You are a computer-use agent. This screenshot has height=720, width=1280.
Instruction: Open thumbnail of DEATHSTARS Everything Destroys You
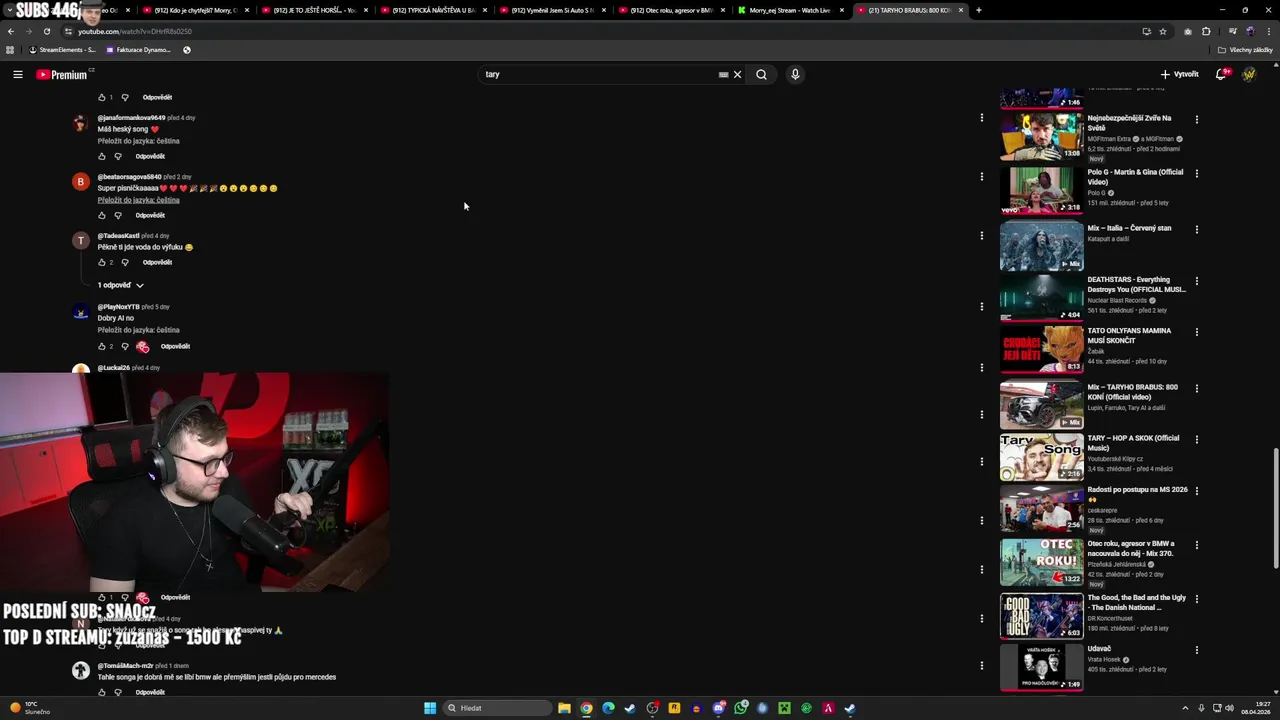(x=1041, y=297)
